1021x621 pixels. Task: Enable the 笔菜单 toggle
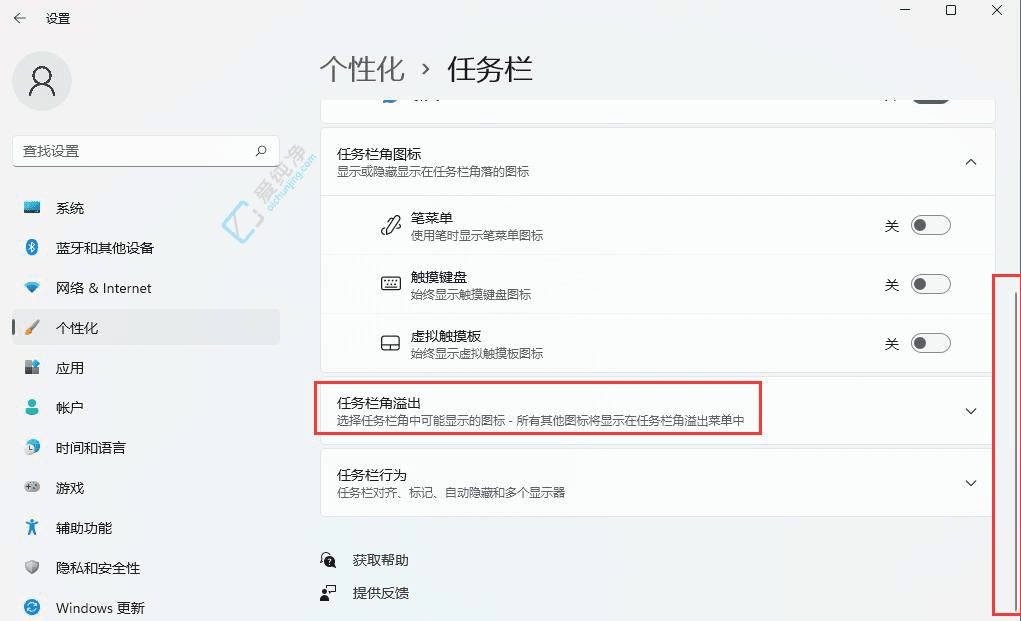click(930, 224)
